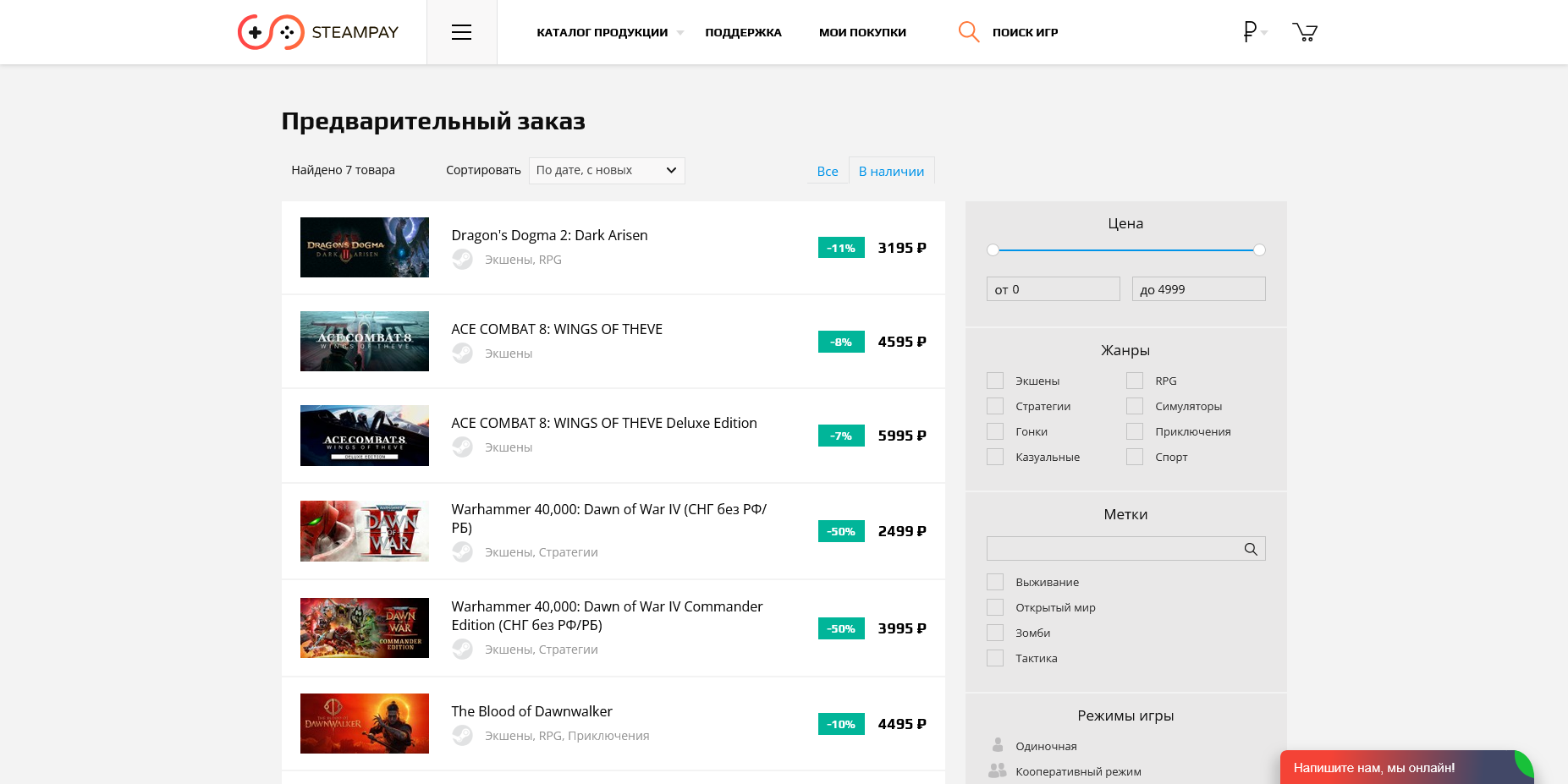Viewport: 1568px width, 784px height.
Task: Open the Steampay logo home link
Action: click(318, 32)
